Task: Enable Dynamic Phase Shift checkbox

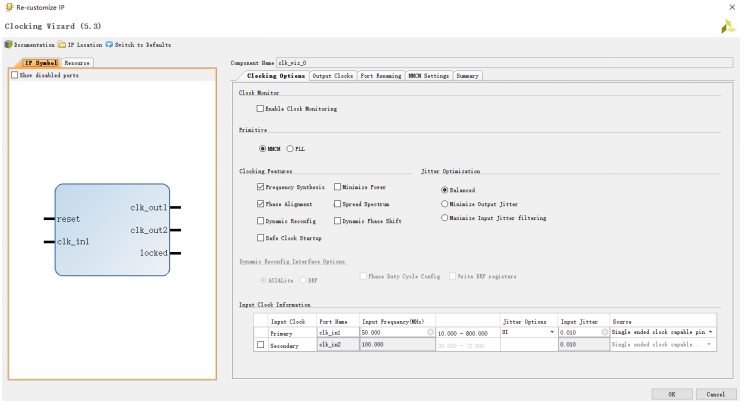Action: [x=337, y=221]
